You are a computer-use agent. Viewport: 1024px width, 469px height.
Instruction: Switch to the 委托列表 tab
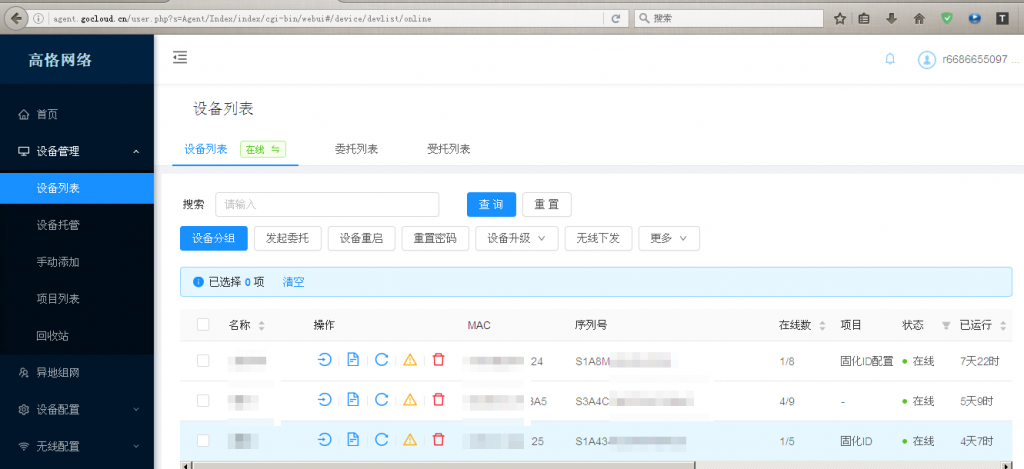[x=356, y=149]
